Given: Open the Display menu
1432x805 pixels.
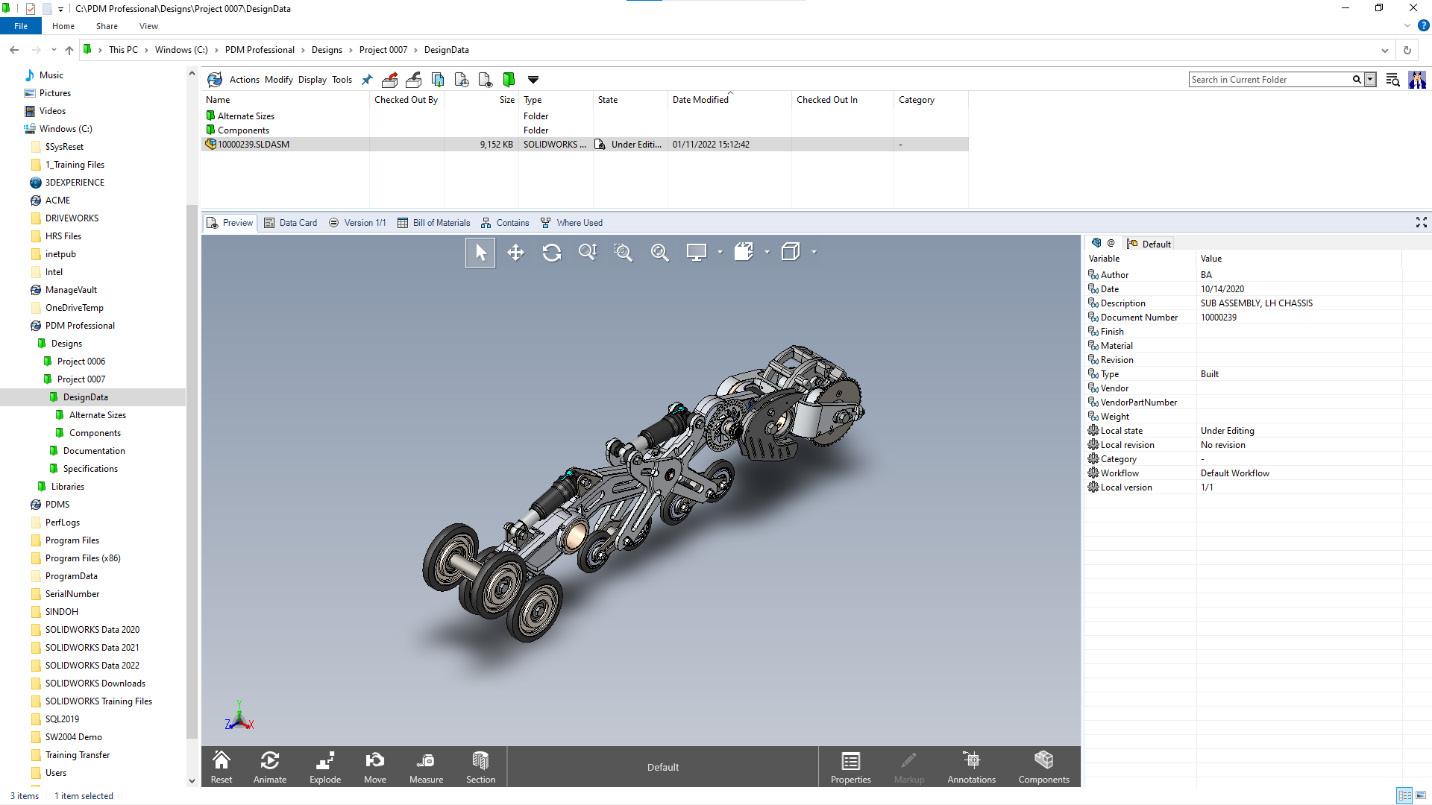Looking at the screenshot, I should point(312,80).
